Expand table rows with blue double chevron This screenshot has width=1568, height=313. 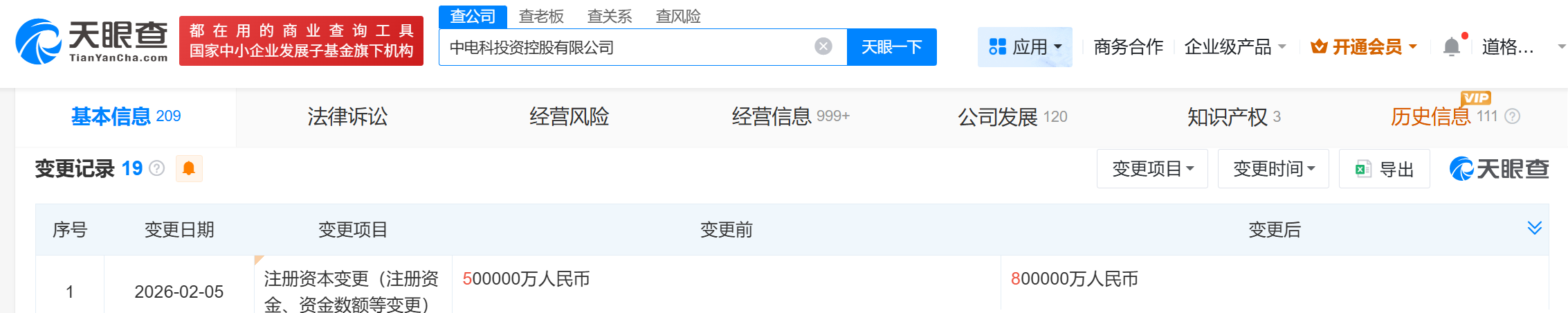point(1535,229)
